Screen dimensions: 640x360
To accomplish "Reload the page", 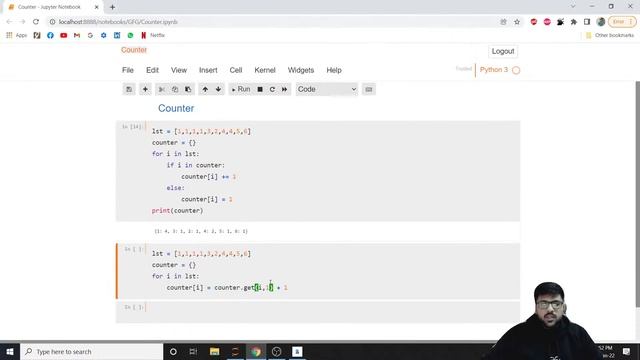I will [36, 22].
